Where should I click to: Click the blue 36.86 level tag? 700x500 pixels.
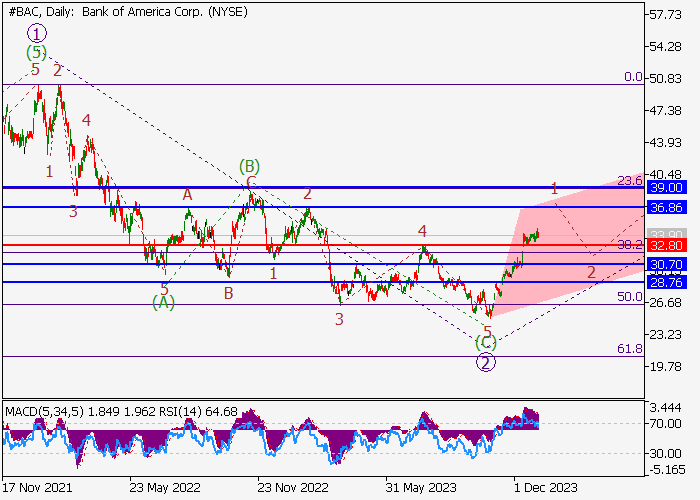click(667, 207)
